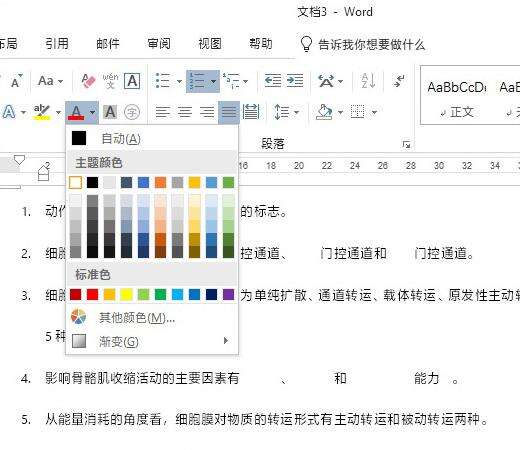Toggle show paragraph marks icon
520x450 pixels.
click(399, 81)
